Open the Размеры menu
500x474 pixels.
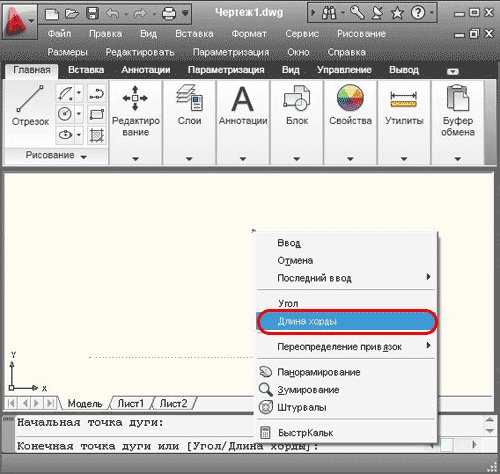point(67,52)
